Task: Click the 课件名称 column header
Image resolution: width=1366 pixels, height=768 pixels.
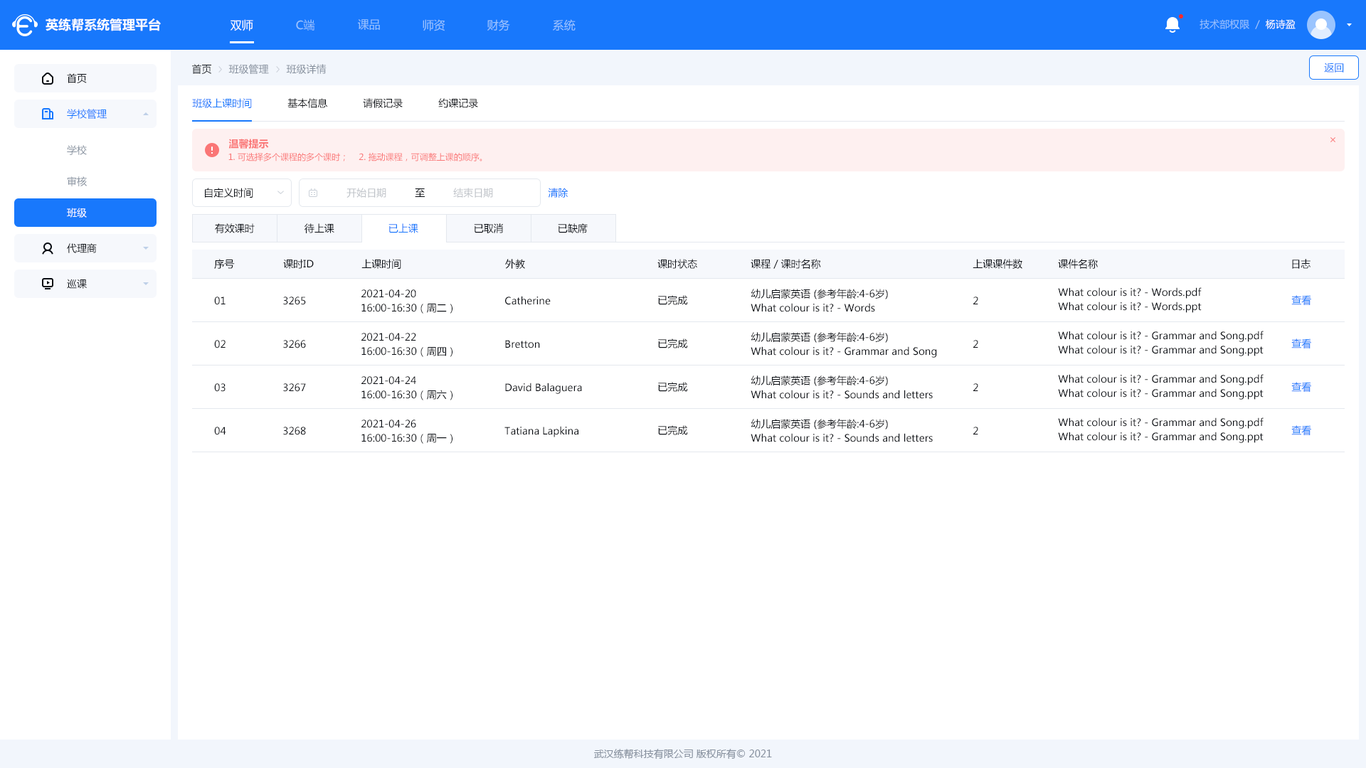Action: click(1078, 264)
